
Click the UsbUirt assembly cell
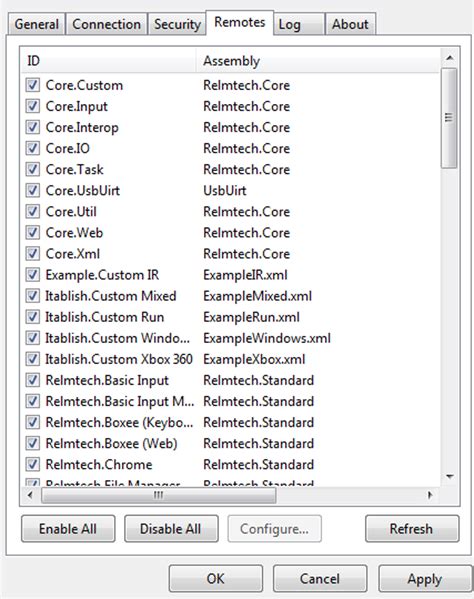pos(225,190)
